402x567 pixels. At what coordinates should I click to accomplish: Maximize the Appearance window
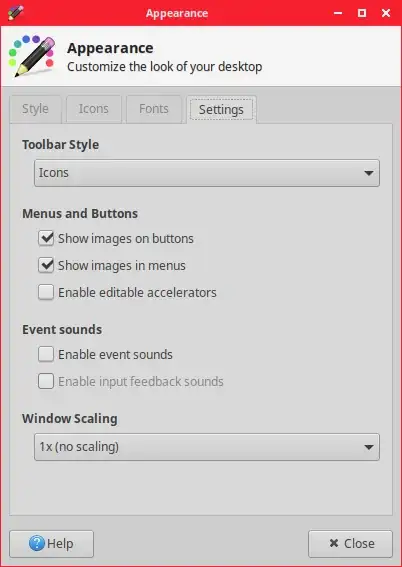click(x=362, y=13)
